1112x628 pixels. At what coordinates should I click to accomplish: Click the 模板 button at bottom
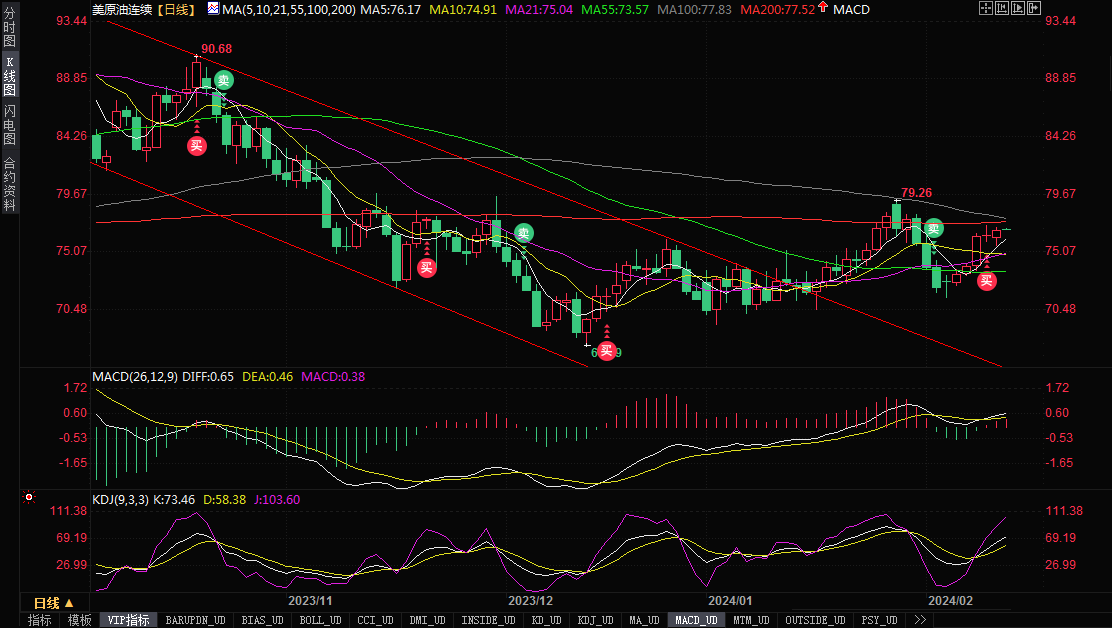click(79, 620)
